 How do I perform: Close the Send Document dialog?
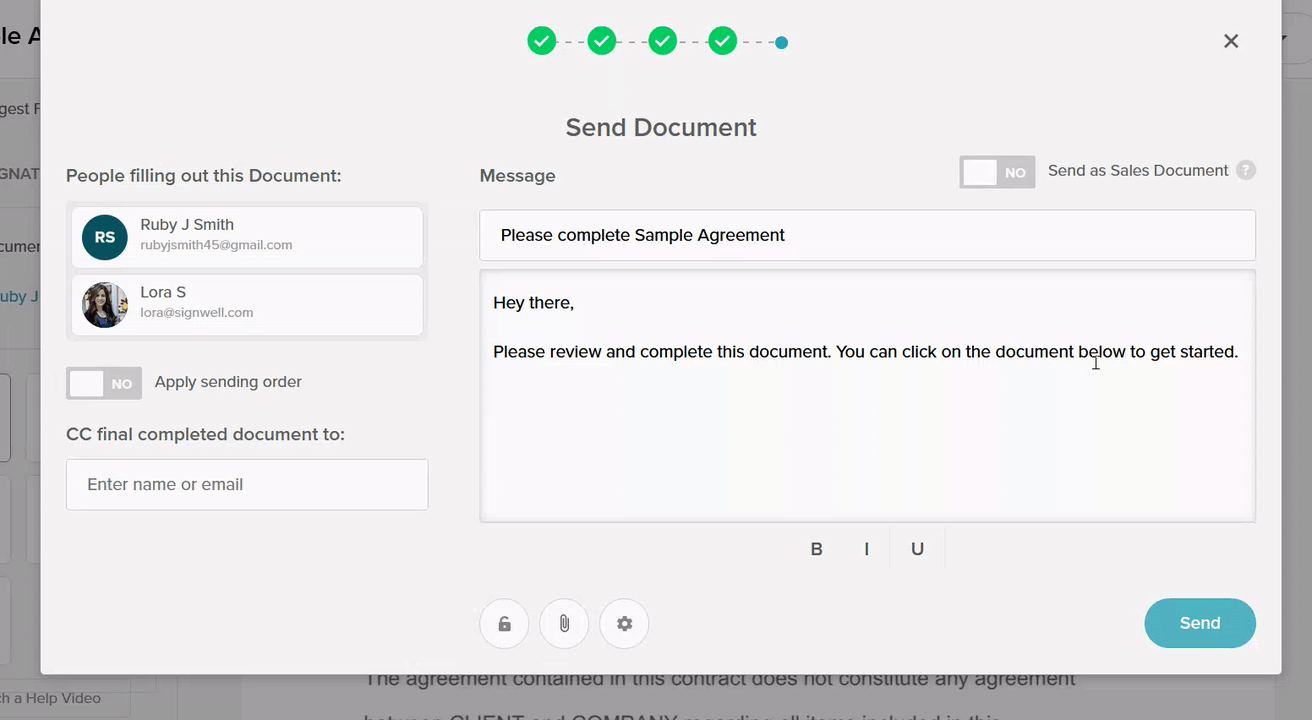tap(1231, 41)
